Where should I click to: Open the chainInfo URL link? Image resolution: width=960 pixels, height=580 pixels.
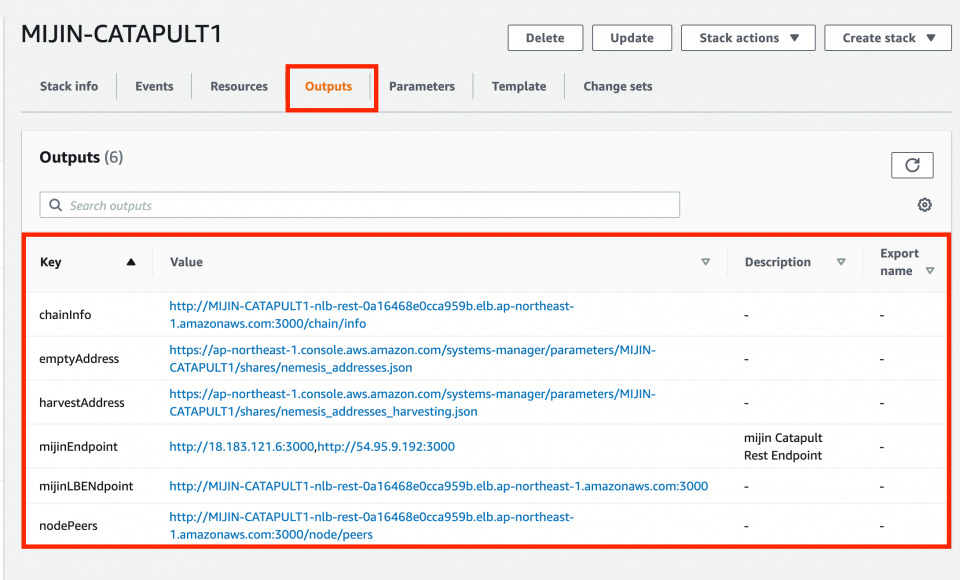(372, 315)
